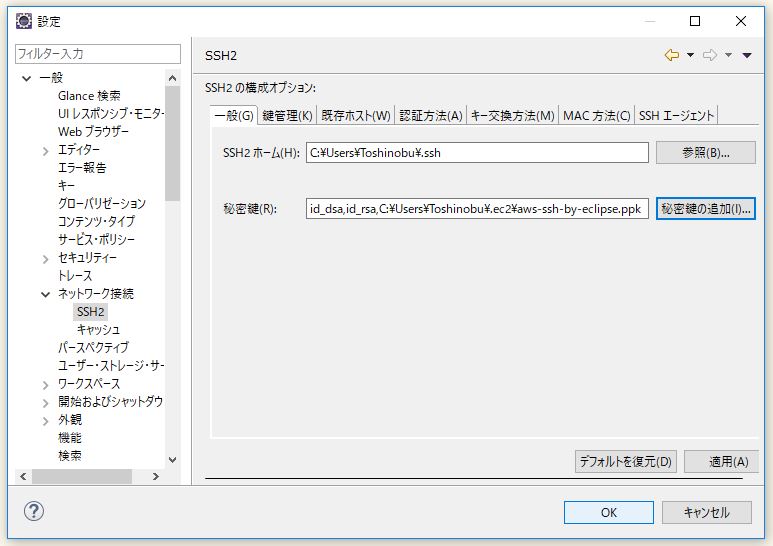The width and height of the screenshot is (773, 546).
Task: Collapse the 一般 tree node
Action: click(x=27, y=78)
